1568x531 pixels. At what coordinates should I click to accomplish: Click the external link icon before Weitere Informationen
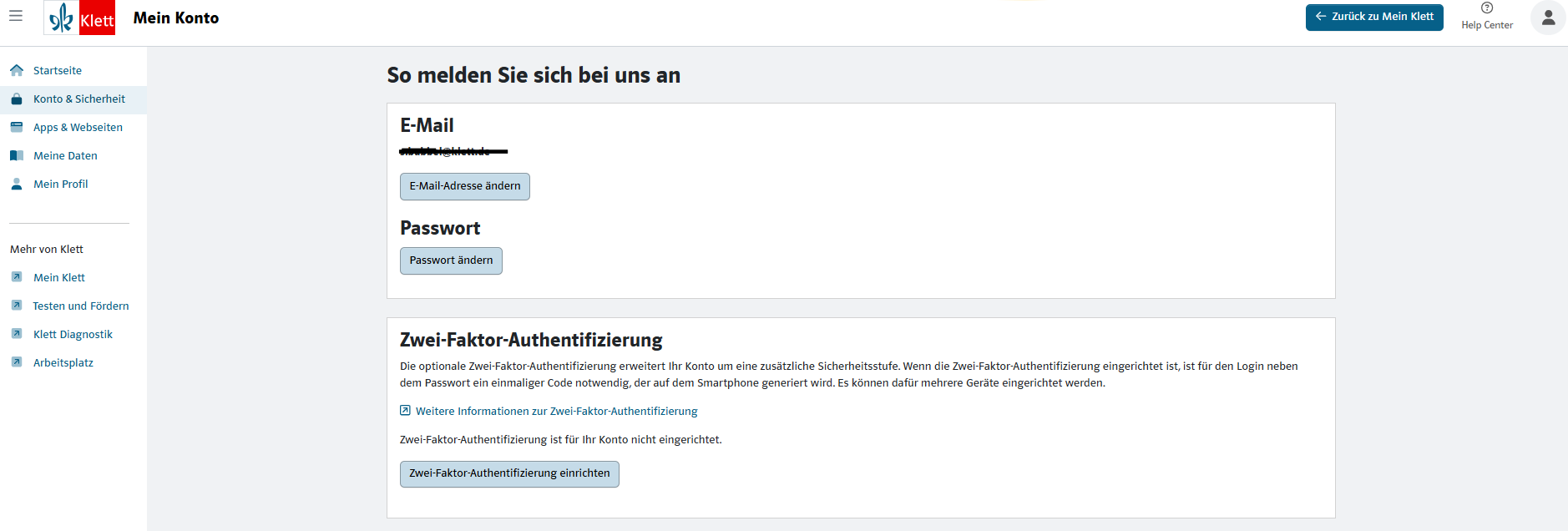point(405,410)
